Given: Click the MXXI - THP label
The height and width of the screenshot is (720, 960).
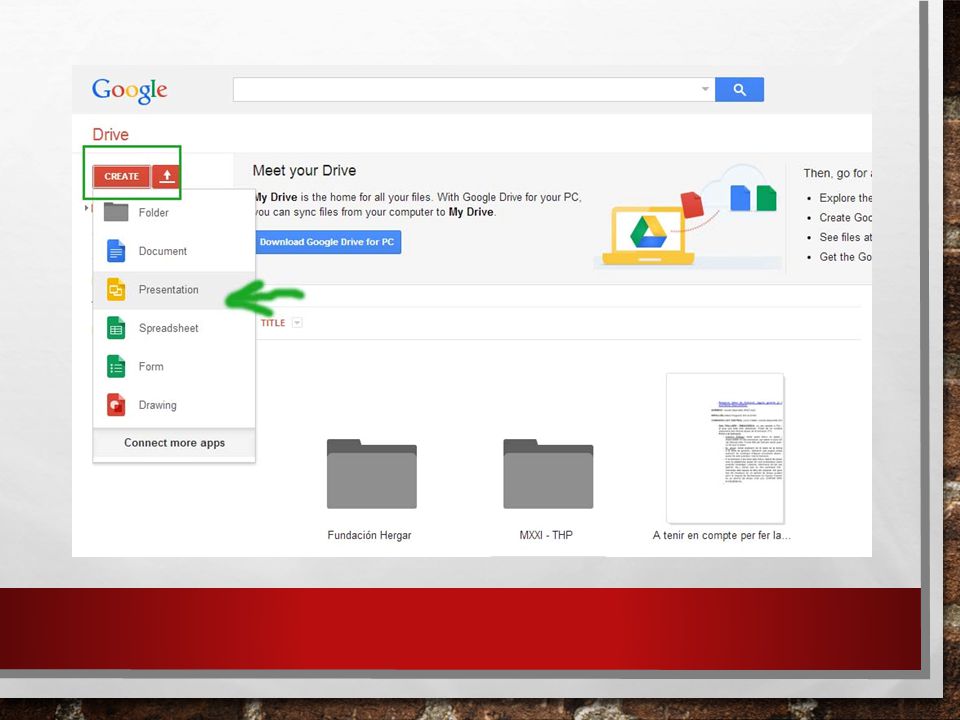Looking at the screenshot, I should tap(546, 535).
